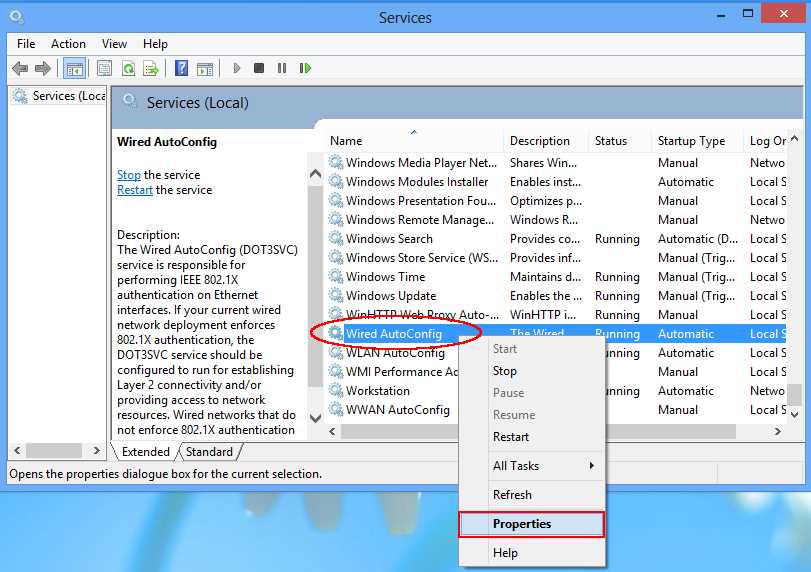Click gear icon beside WMI Performance Adapter

336,371
